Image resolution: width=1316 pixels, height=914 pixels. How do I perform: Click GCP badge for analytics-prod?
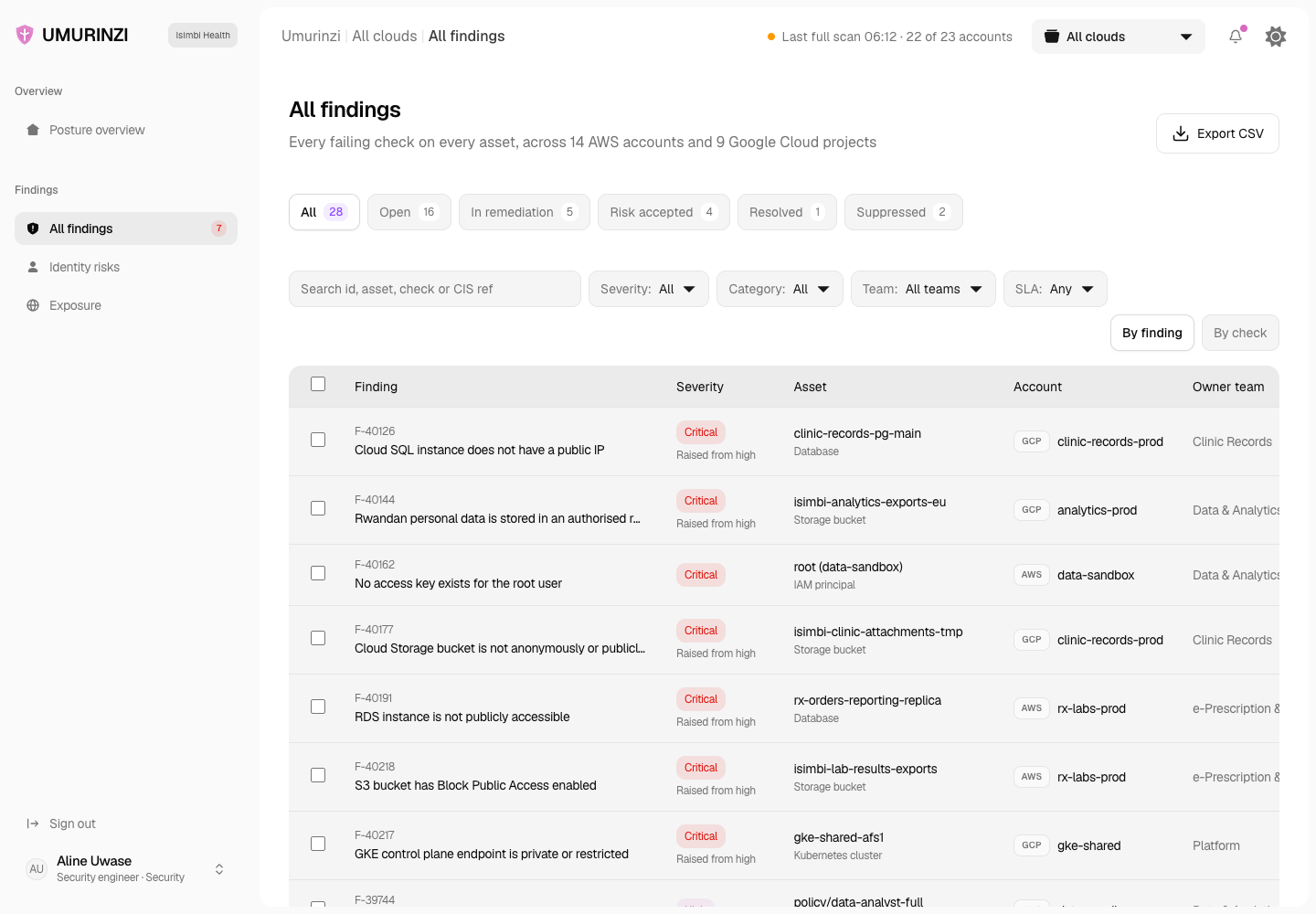[1032, 510]
